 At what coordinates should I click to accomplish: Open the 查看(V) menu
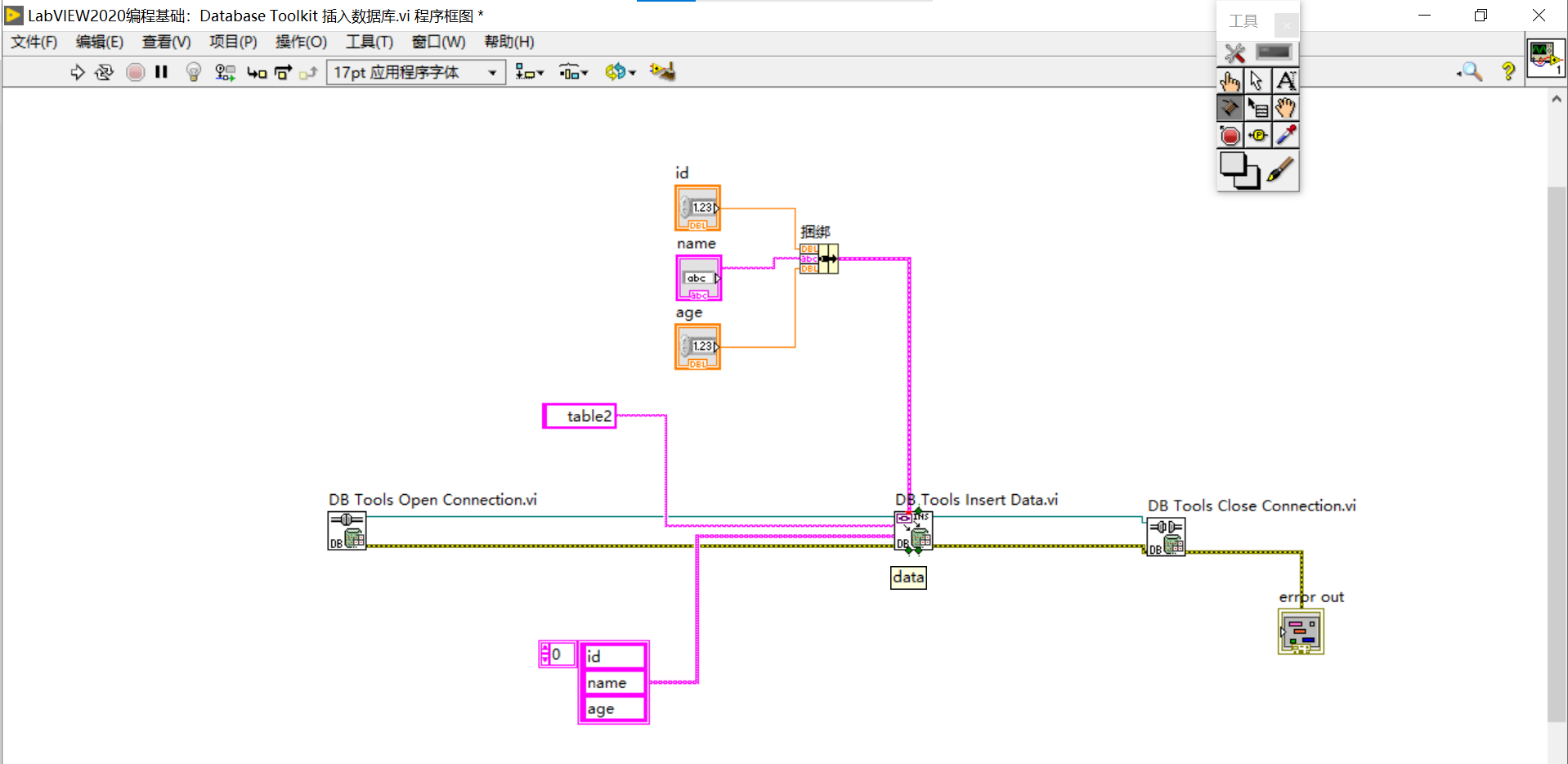coord(166,42)
